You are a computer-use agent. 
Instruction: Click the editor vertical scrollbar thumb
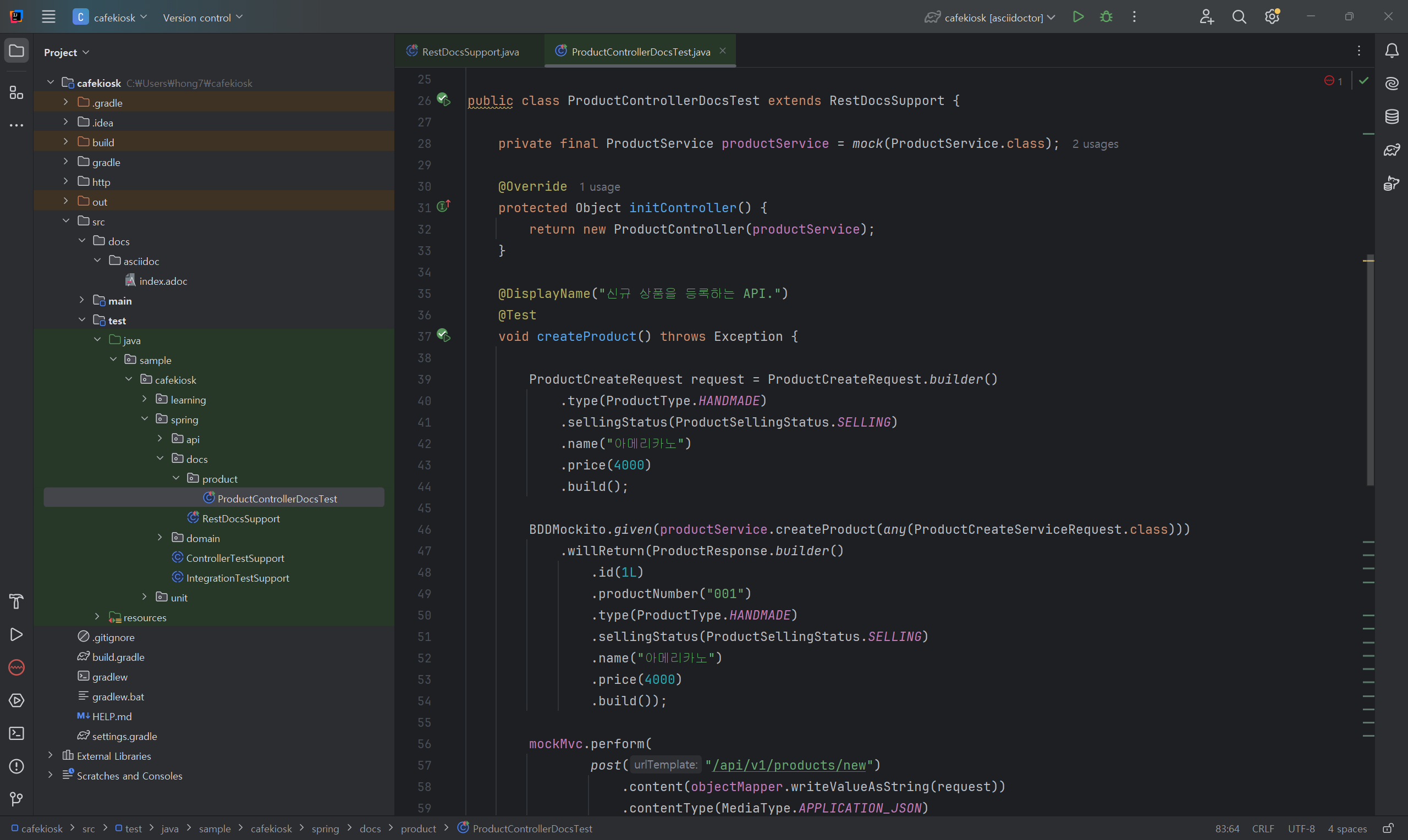pyautogui.click(x=1369, y=371)
